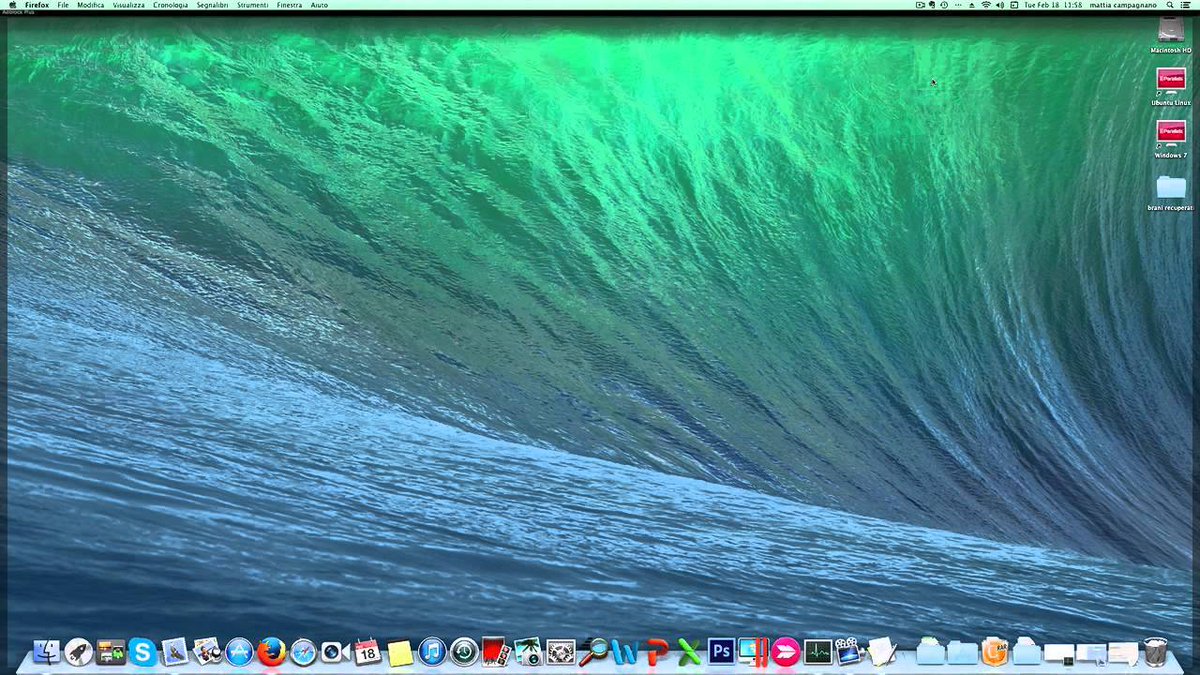Image resolution: width=1200 pixels, height=675 pixels.
Task: Open Time Machine in the Dock
Action: (x=464, y=653)
